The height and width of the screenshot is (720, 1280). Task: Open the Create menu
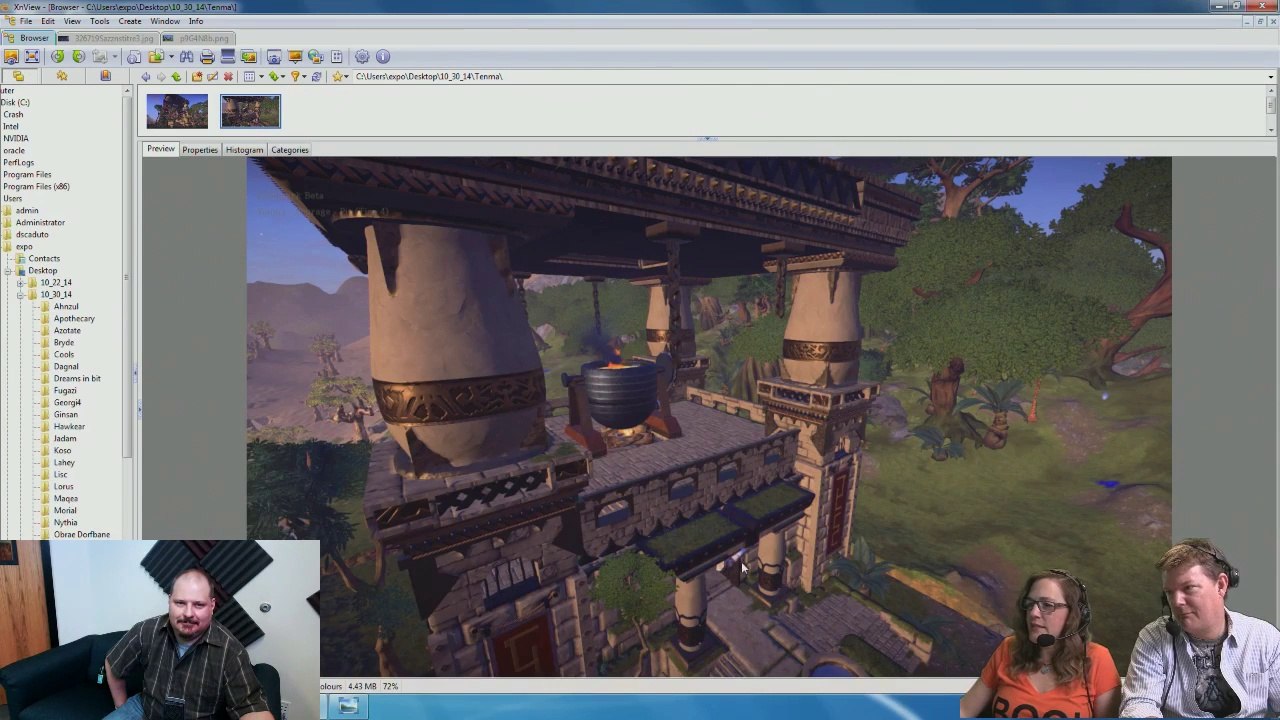(130, 21)
